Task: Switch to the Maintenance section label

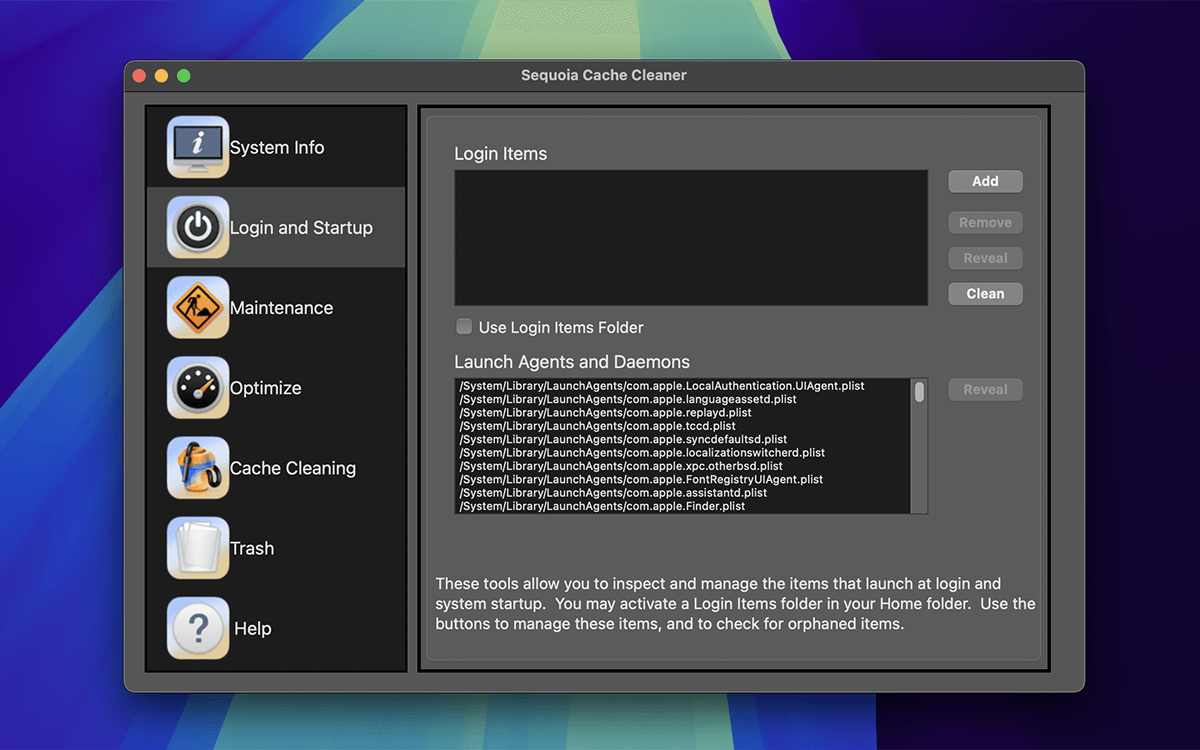Action: point(281,308)
